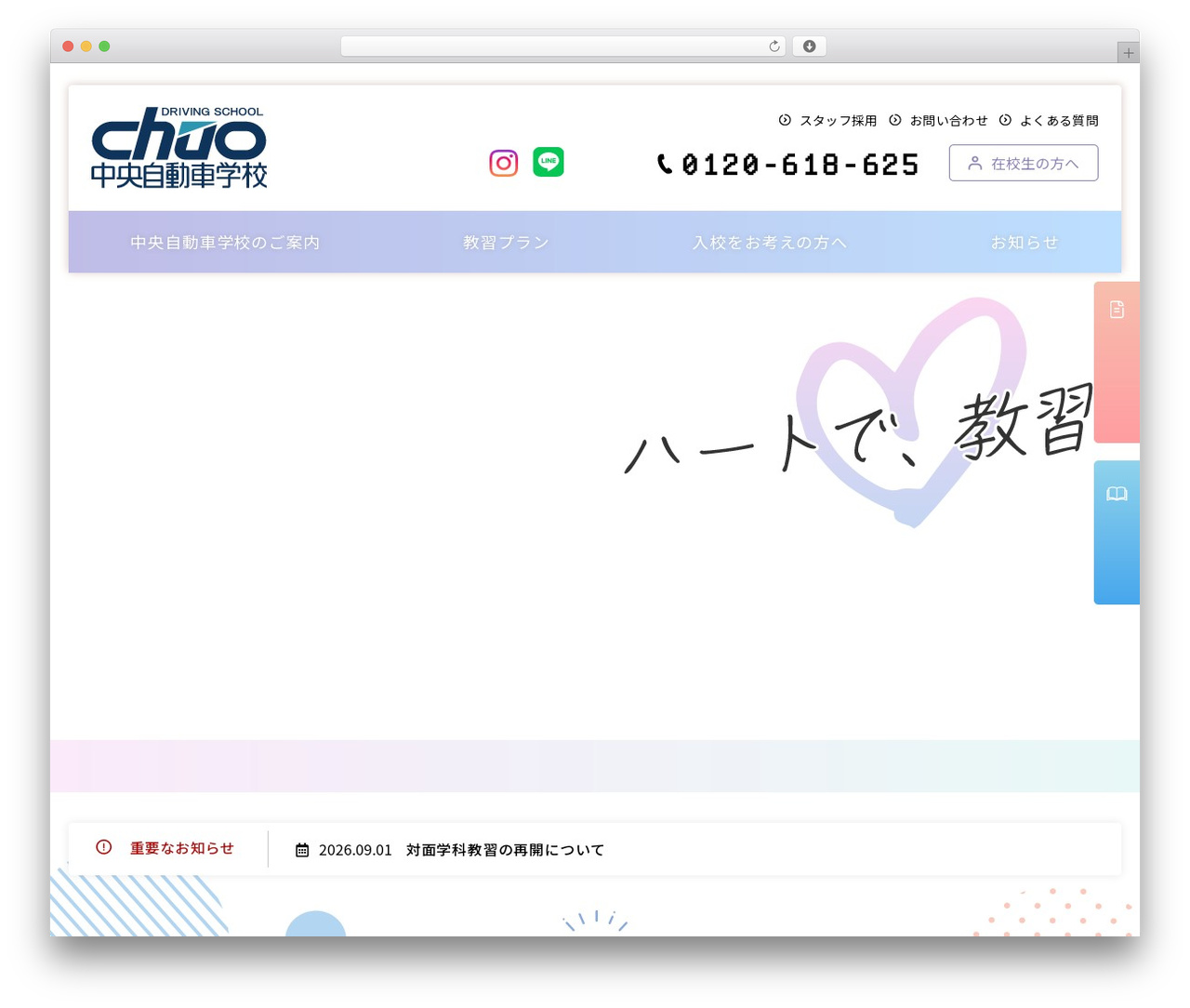
Task: Open 教習プラン menu
Action: [507, 243]
